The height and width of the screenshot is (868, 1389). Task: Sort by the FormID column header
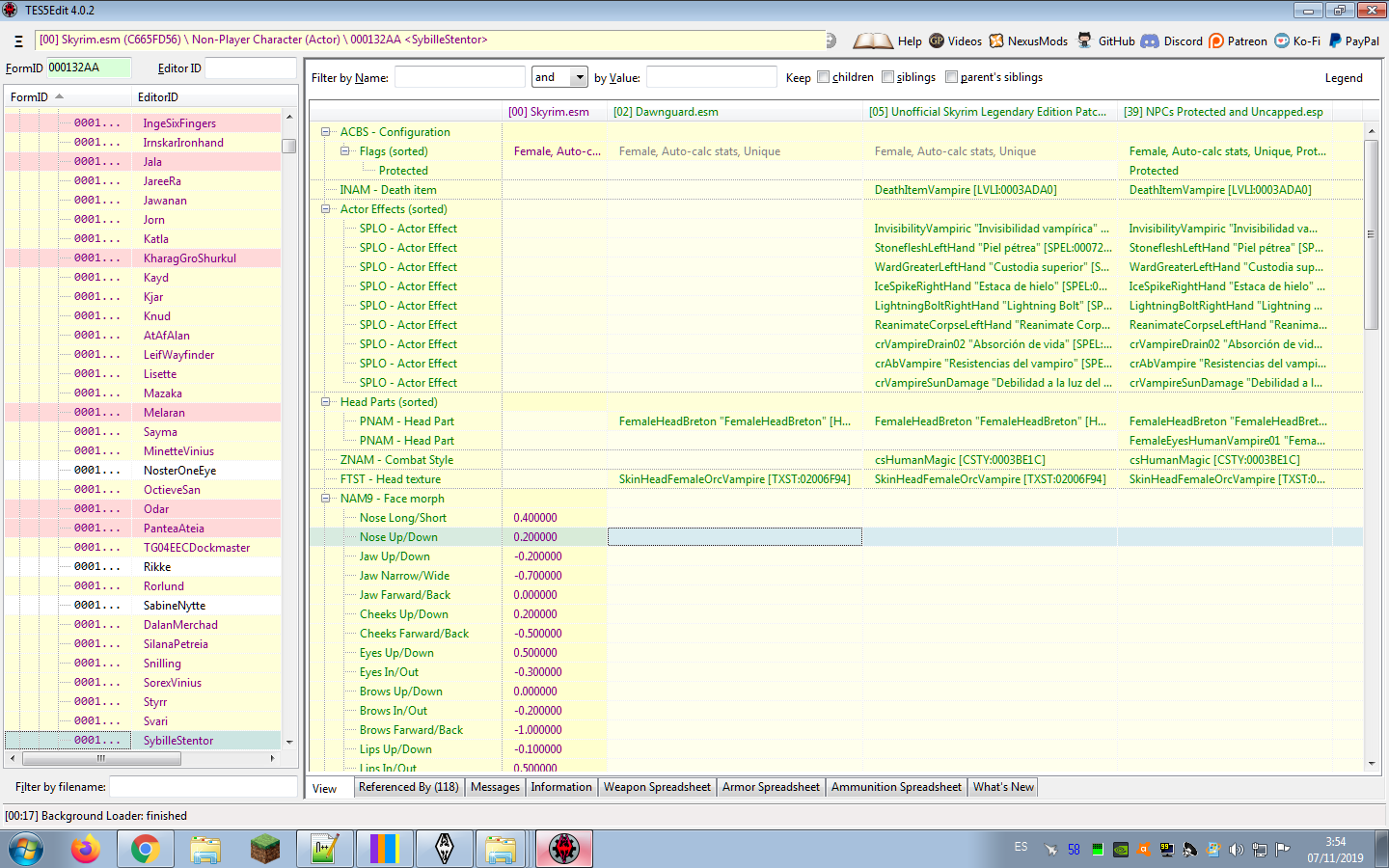(x=68, y=97)
